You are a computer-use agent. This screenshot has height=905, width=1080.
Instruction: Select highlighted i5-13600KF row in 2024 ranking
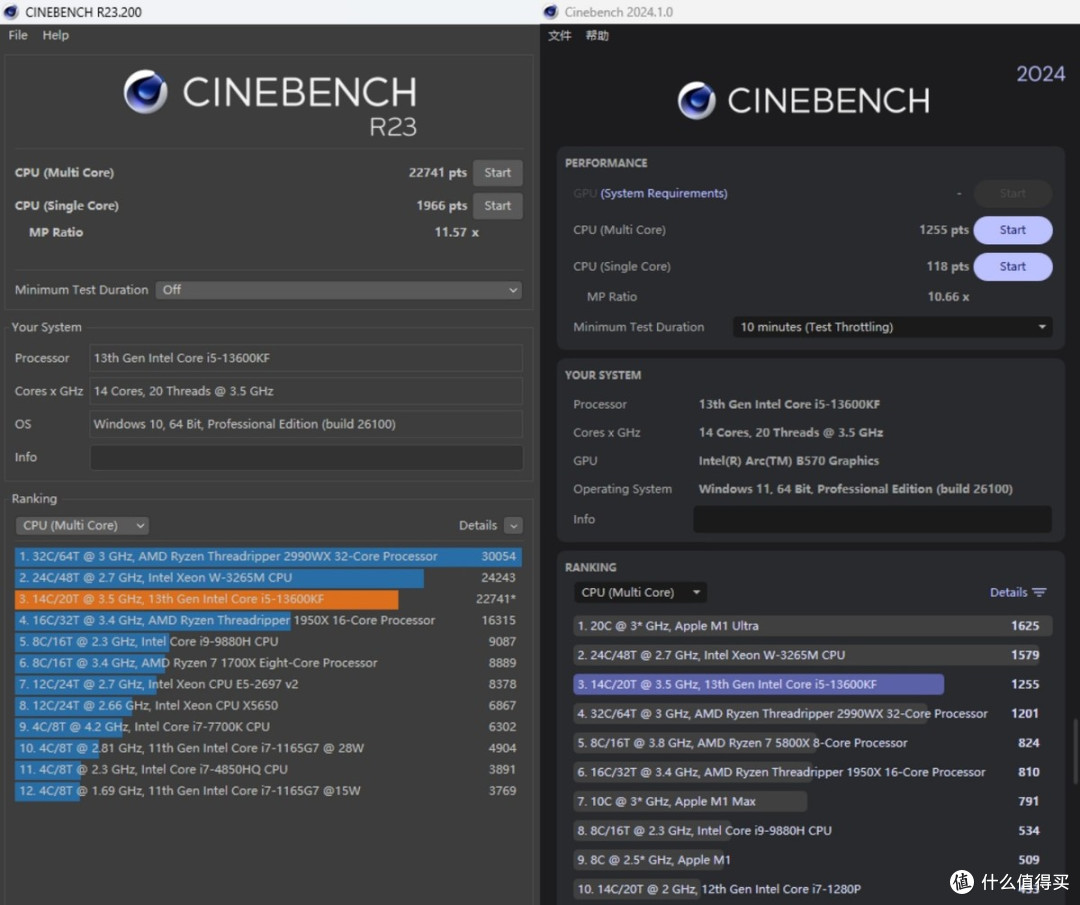point(812,685)
